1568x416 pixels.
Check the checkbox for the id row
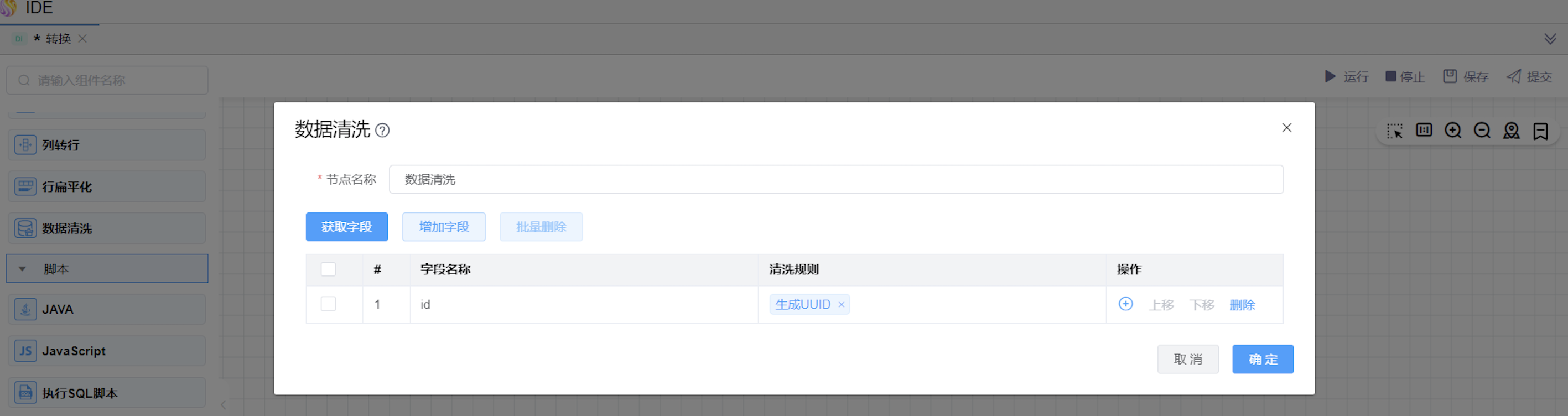(328, 304)
